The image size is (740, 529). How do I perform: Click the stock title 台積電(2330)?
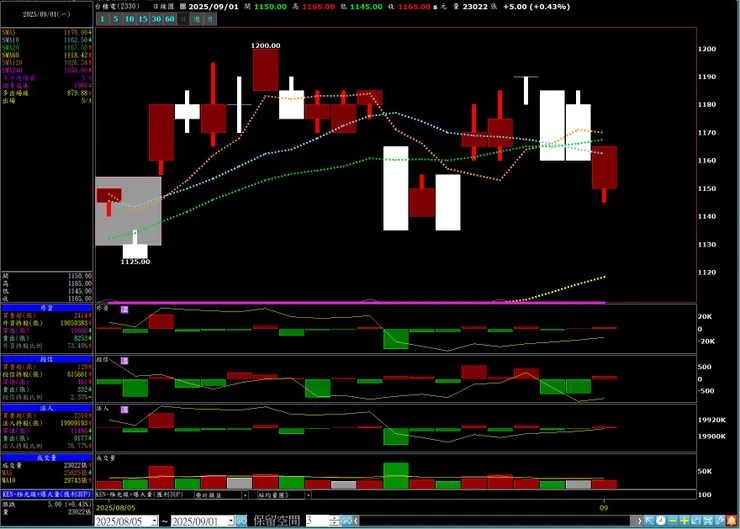point(117,7)
